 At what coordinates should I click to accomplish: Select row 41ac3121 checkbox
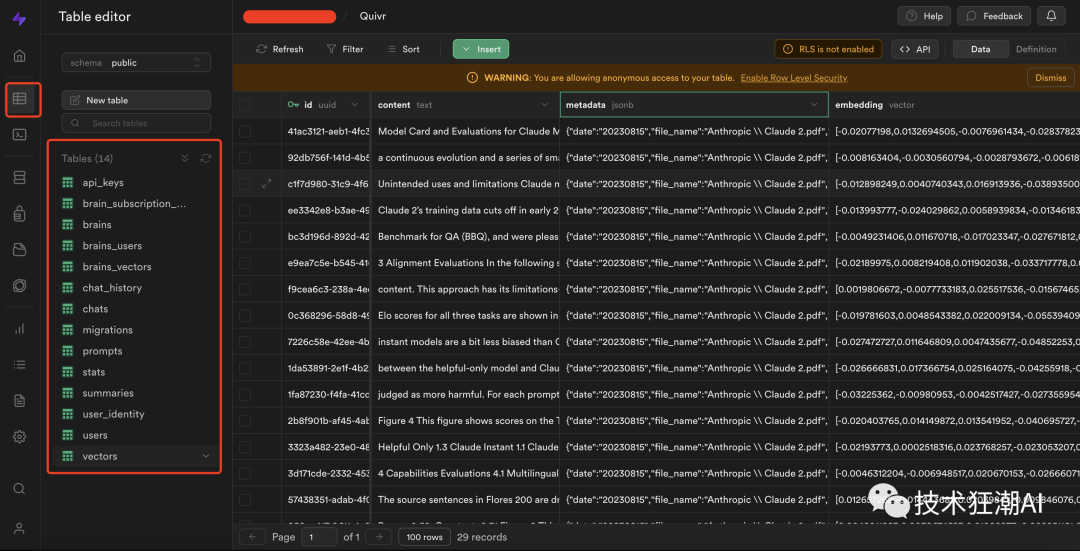click(245, 132)
